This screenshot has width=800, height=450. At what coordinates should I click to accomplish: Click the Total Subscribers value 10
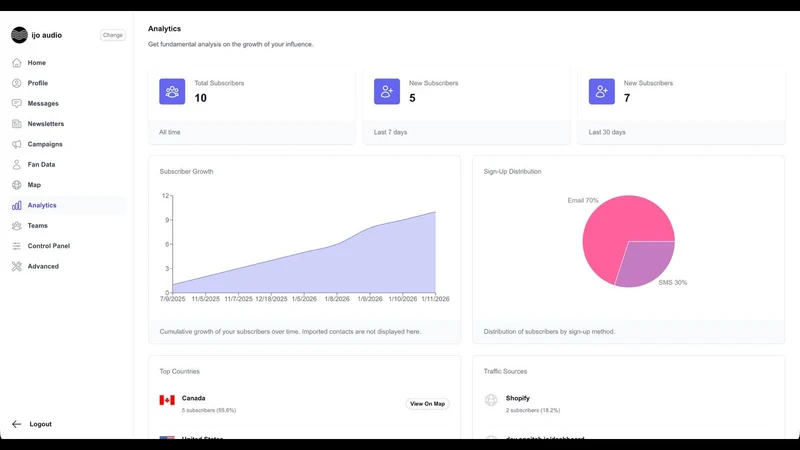coord(201,98)
